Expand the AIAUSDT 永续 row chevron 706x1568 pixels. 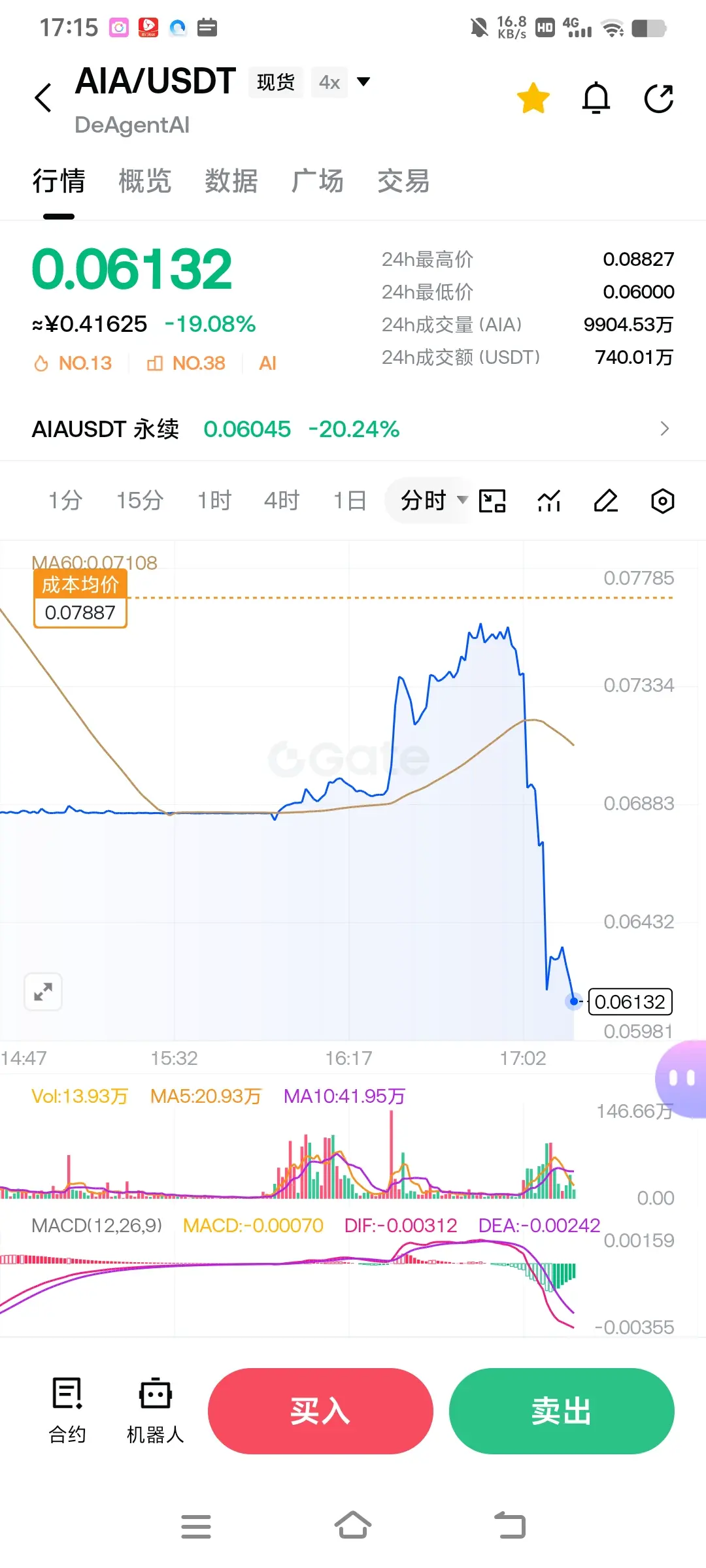pyautogui.click(x=664, y=429)
